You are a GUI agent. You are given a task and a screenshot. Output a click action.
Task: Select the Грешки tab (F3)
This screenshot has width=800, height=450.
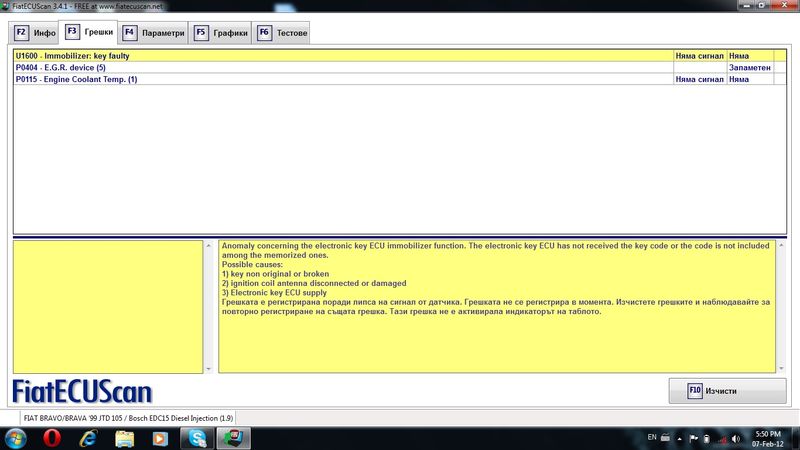tap(88, 32)
